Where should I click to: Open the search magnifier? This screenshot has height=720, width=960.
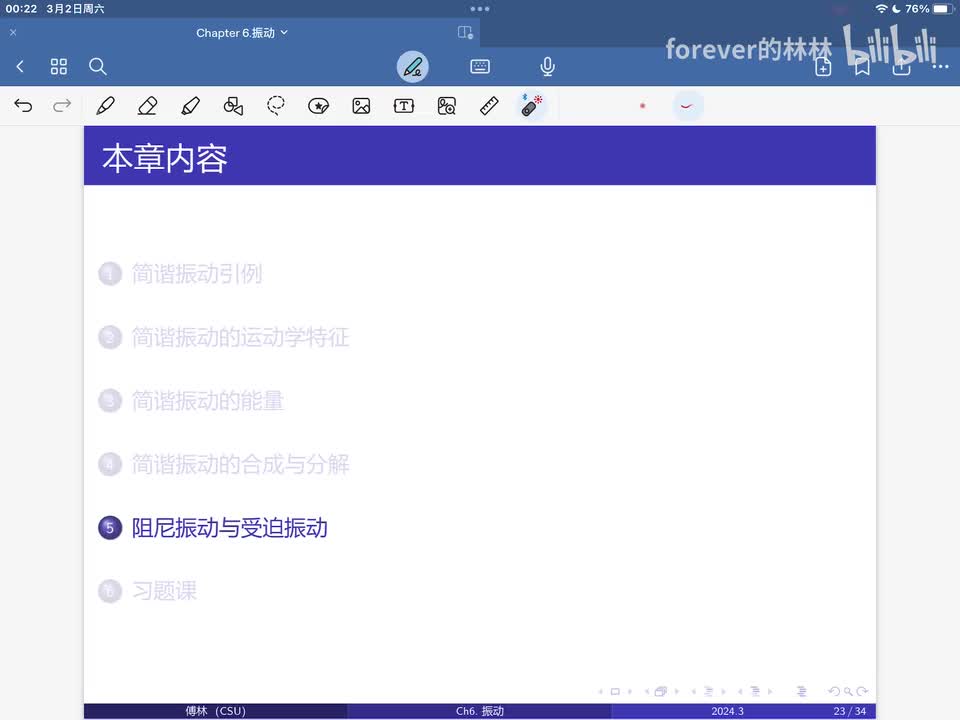pos(97,66)
